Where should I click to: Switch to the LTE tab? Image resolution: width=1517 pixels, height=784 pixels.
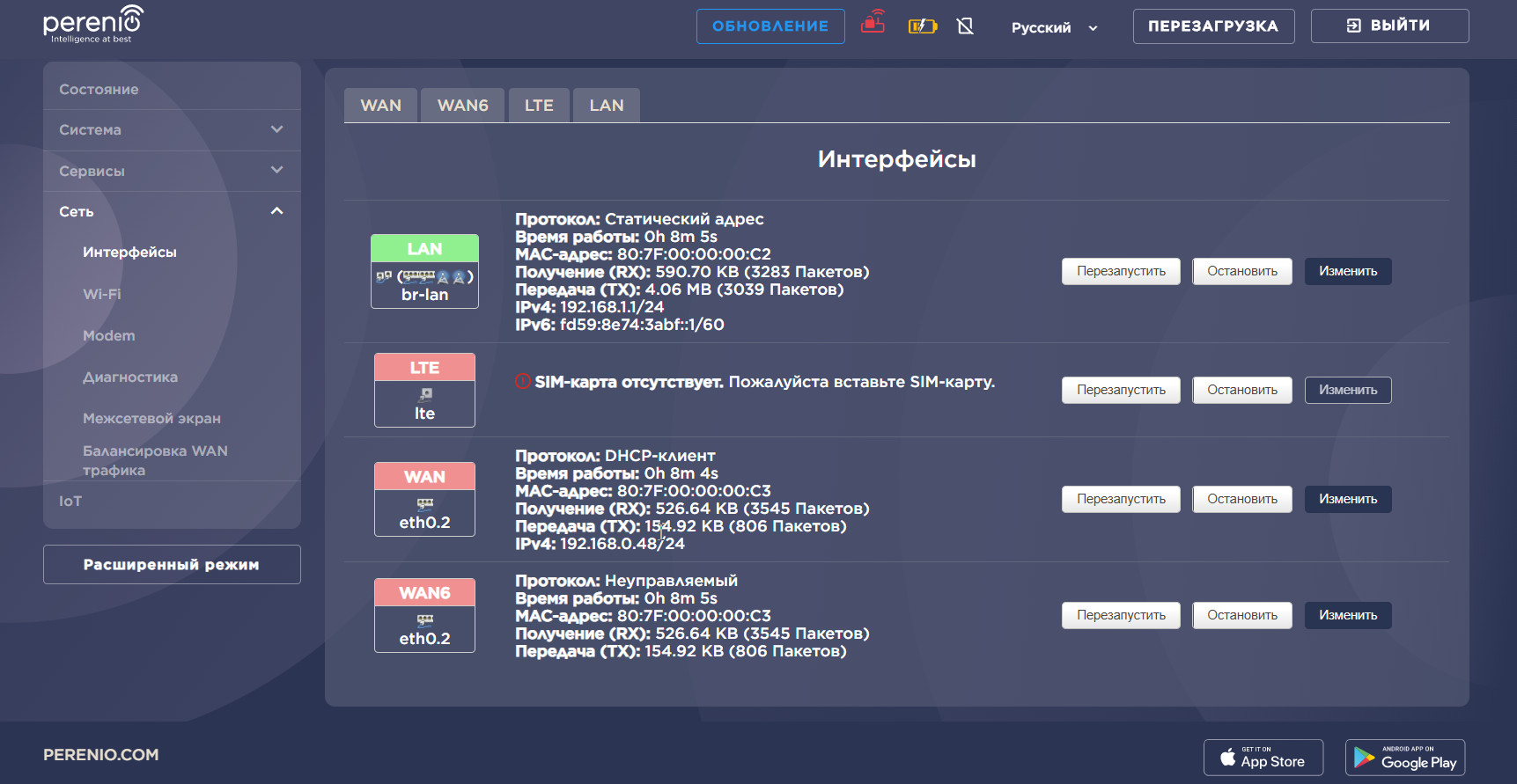[539, 106]
